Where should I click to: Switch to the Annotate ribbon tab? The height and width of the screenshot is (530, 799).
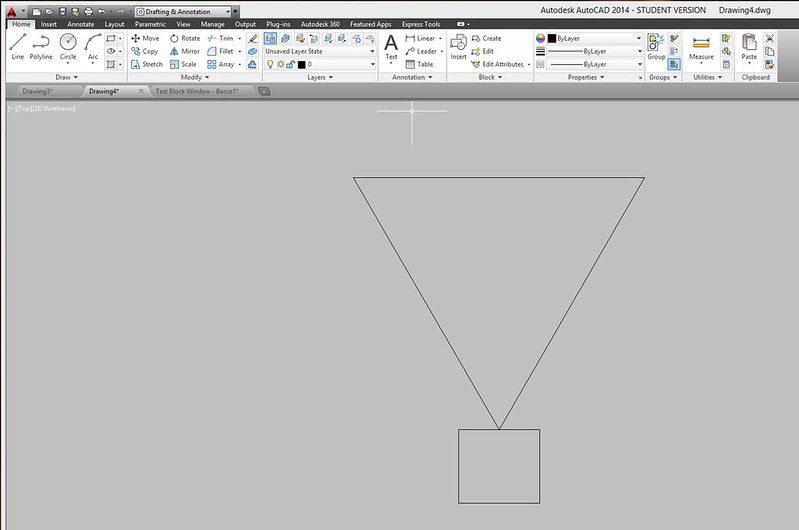81,24
